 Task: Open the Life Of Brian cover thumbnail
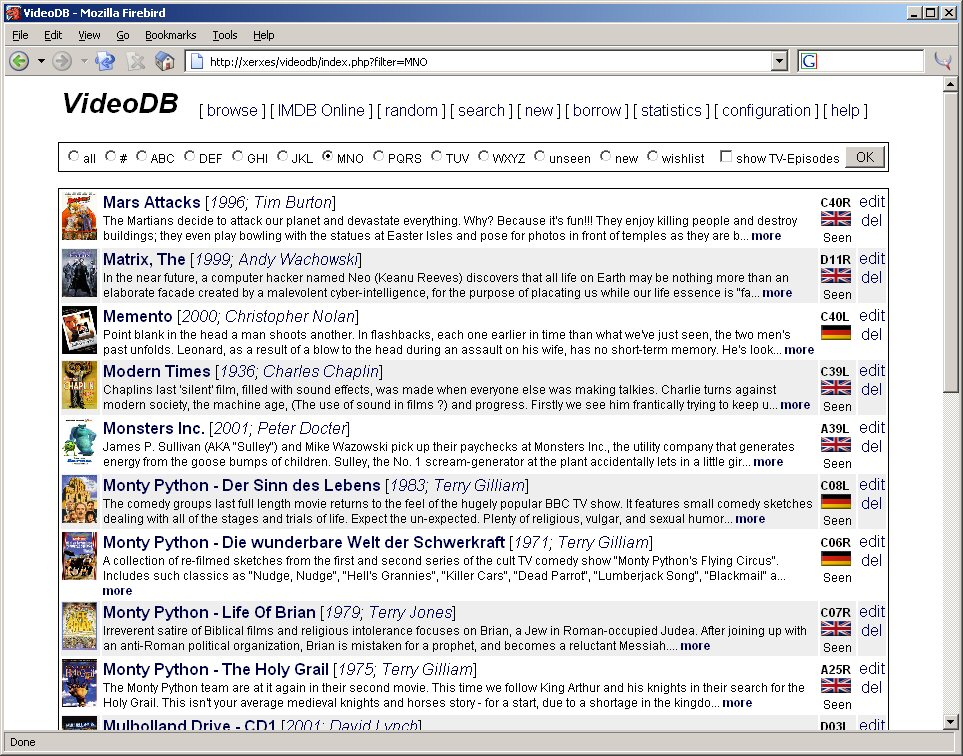(79, 626)
